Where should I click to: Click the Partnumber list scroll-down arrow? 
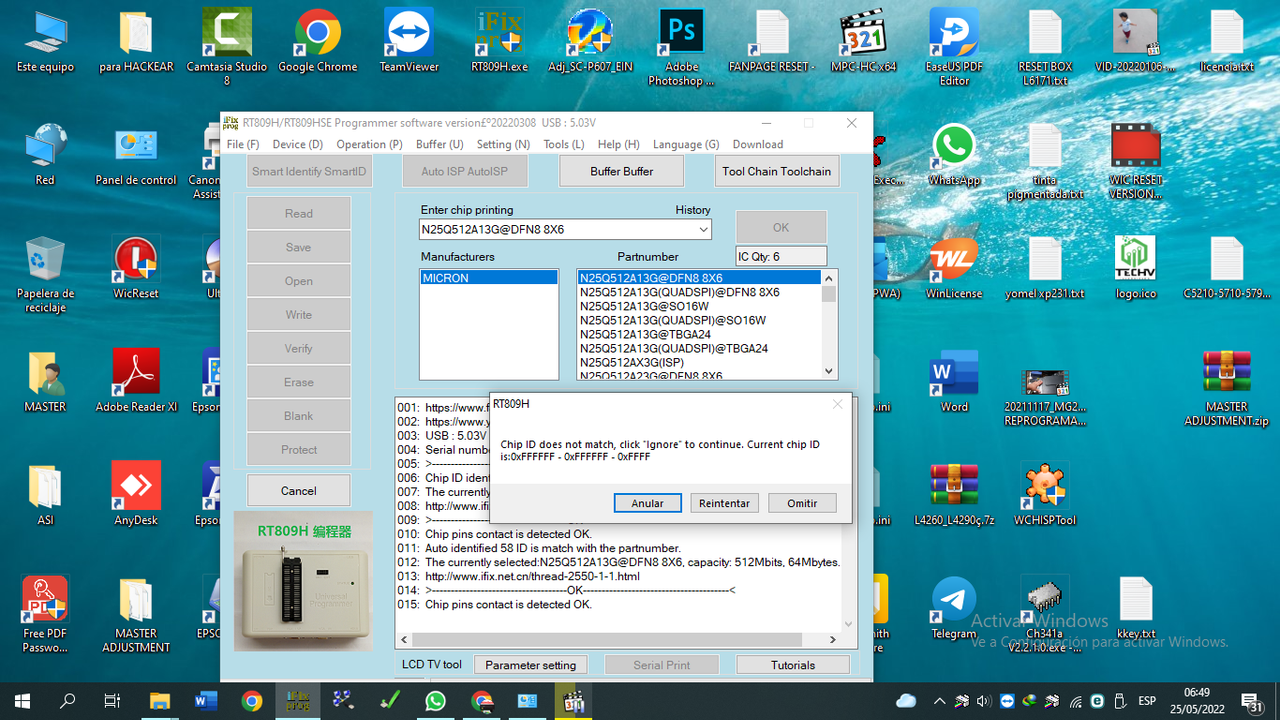829,371
